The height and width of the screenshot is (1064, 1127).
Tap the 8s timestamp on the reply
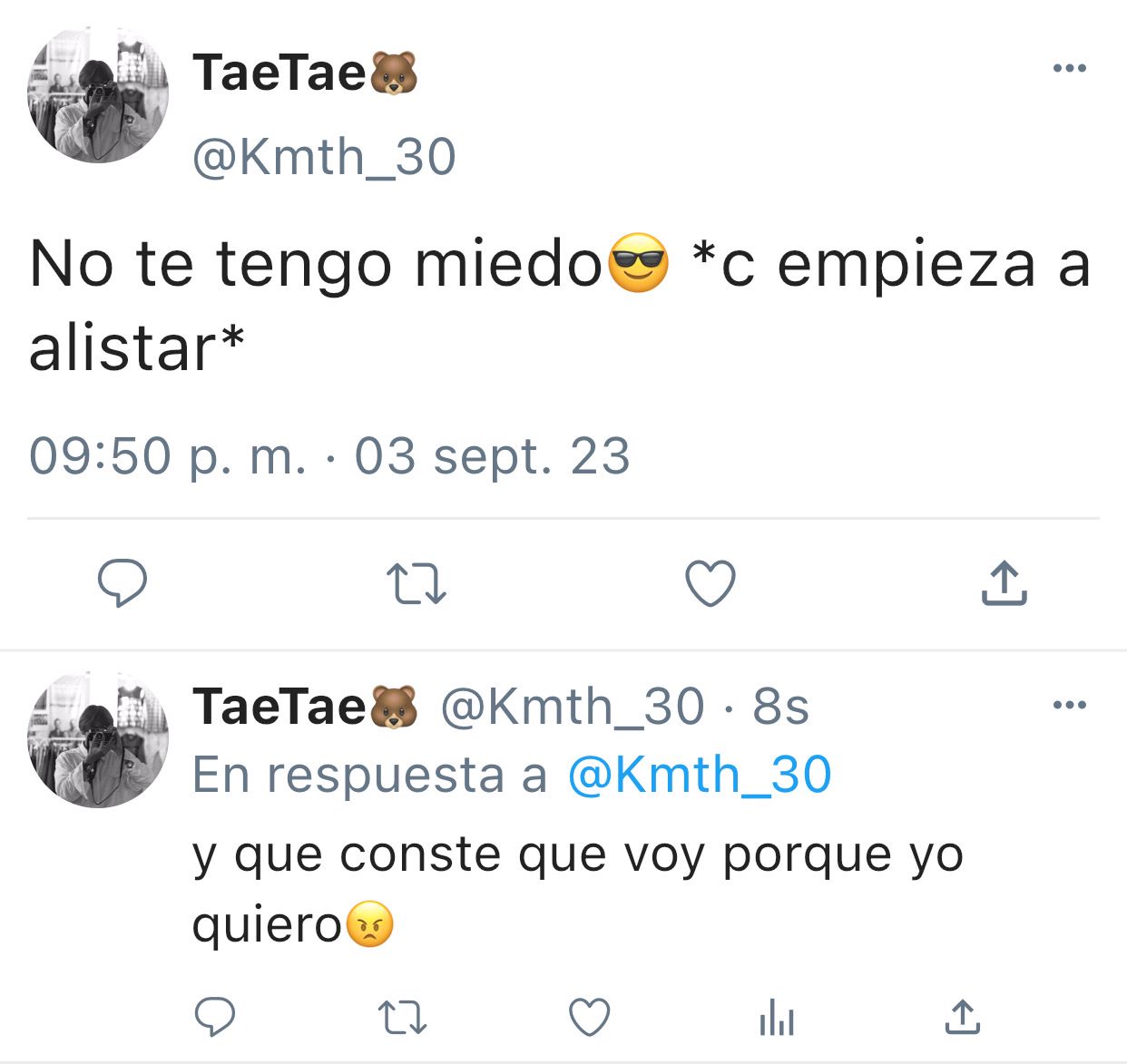coord(780,707)
